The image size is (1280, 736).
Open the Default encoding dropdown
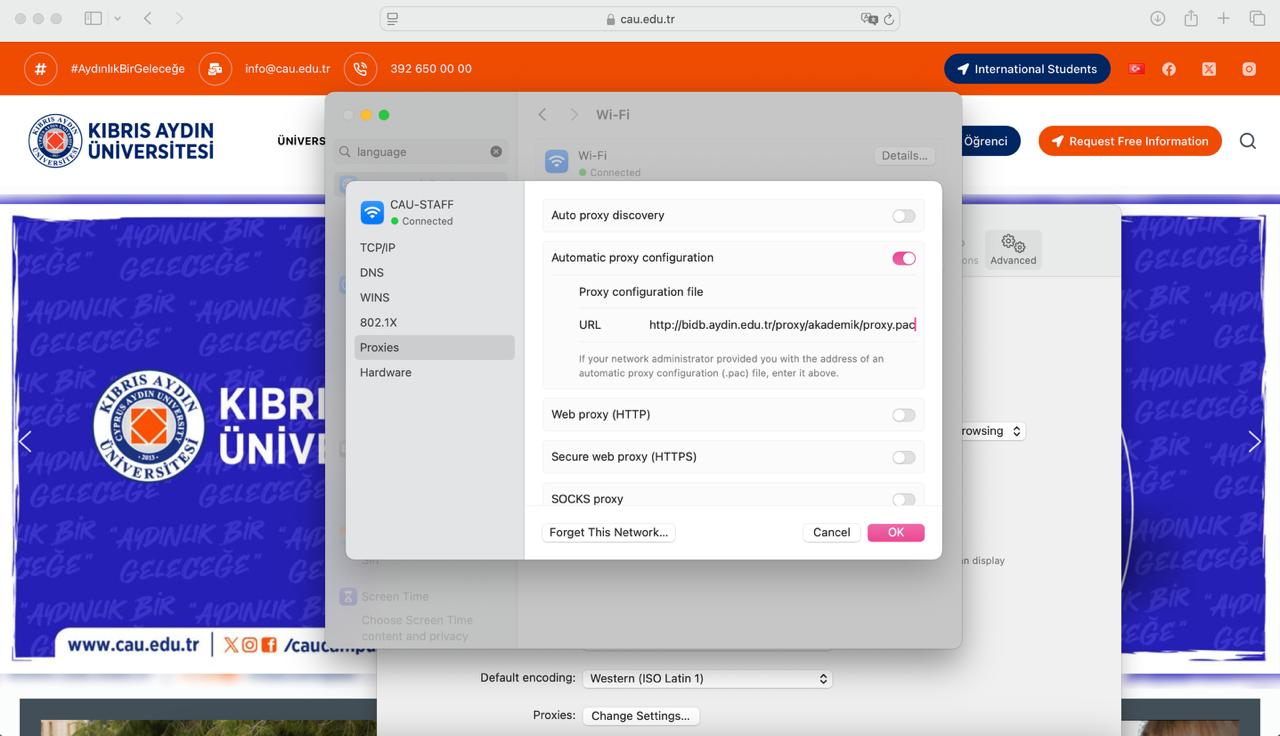(x=707, y=678)
